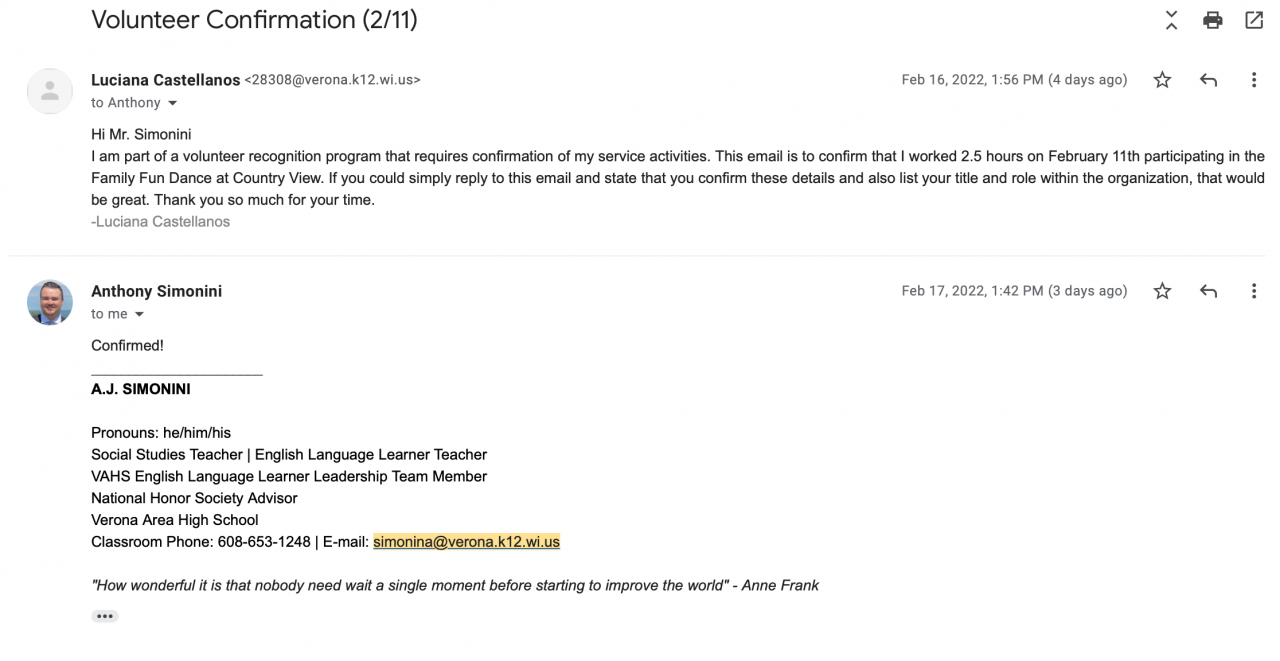1280x661 pixels.
Task: Expand recipient details next to 'to Anthony'
Action: (x=172, y=103)
